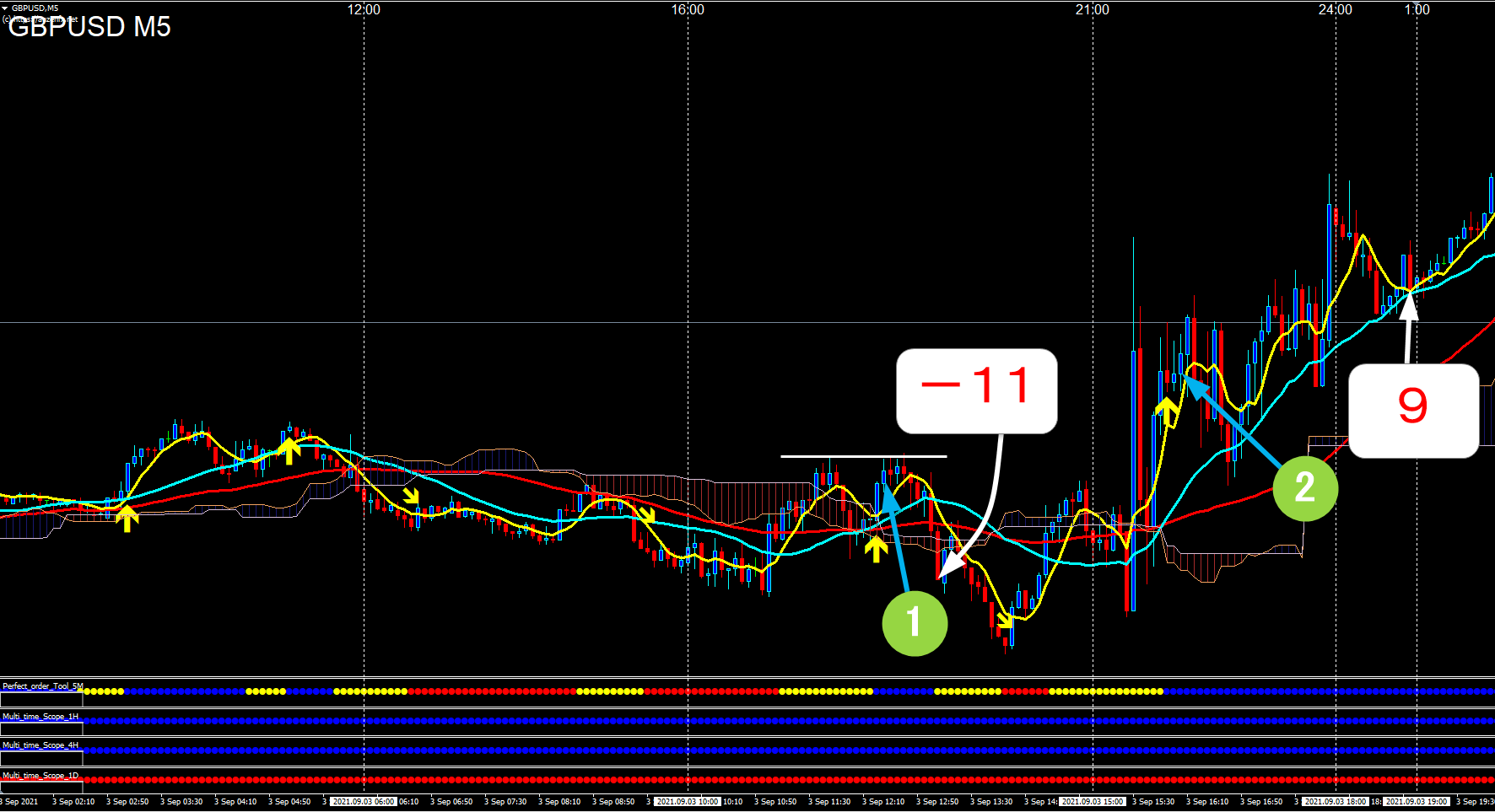
Task: Click the 3 Sep 07:30 time axis label
Action: [505, 802]
